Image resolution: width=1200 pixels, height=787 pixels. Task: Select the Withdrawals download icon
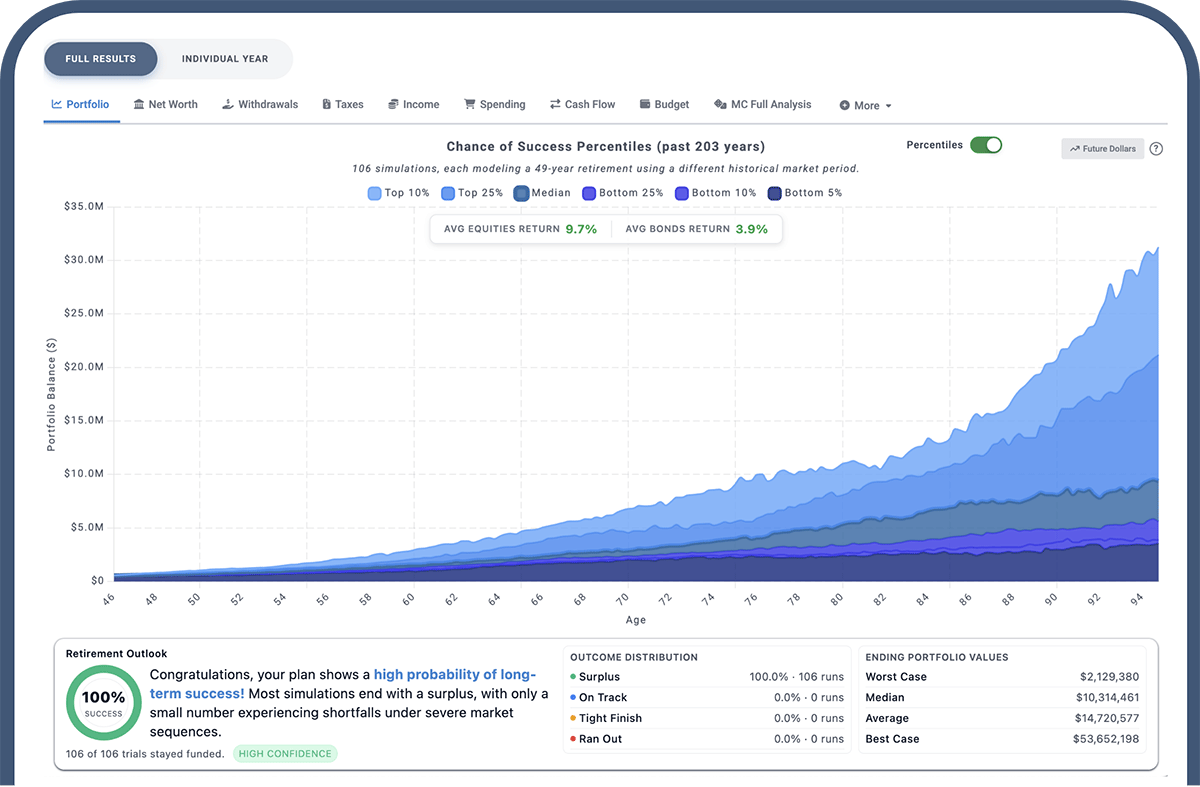[228, 104]
